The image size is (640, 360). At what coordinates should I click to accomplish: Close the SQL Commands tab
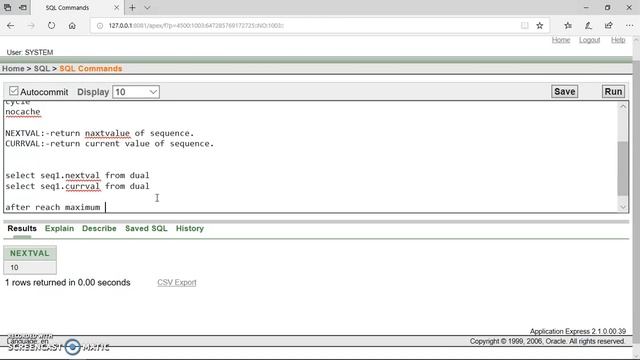point(116,8)
